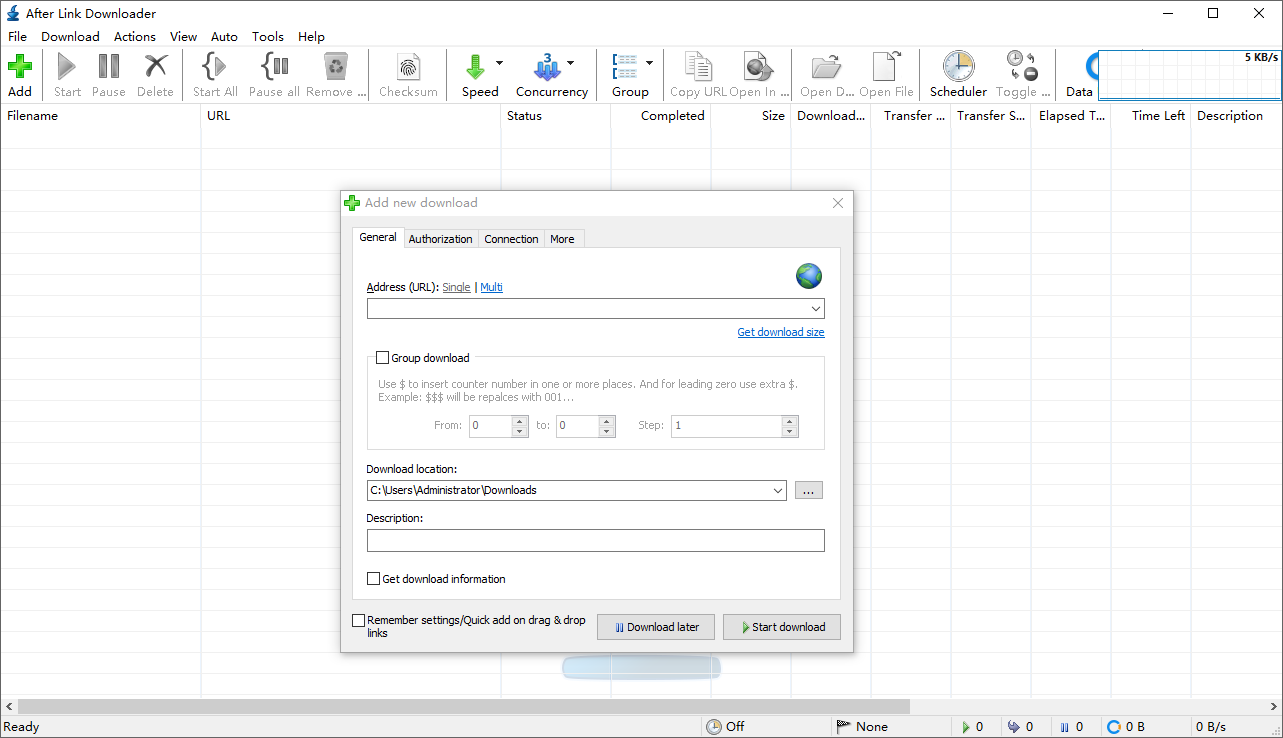Switch to the Authorization tab
The width and height of the screenshot is (1283, 738).
tap(441, 239)
